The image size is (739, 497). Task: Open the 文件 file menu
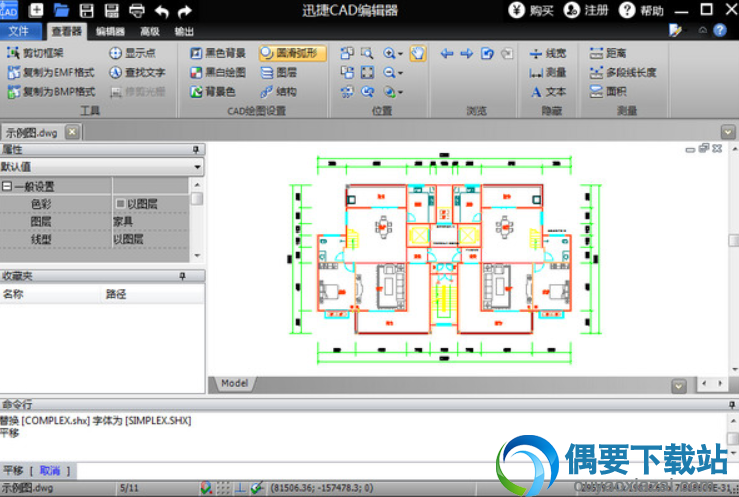click(x=19, y=31)
